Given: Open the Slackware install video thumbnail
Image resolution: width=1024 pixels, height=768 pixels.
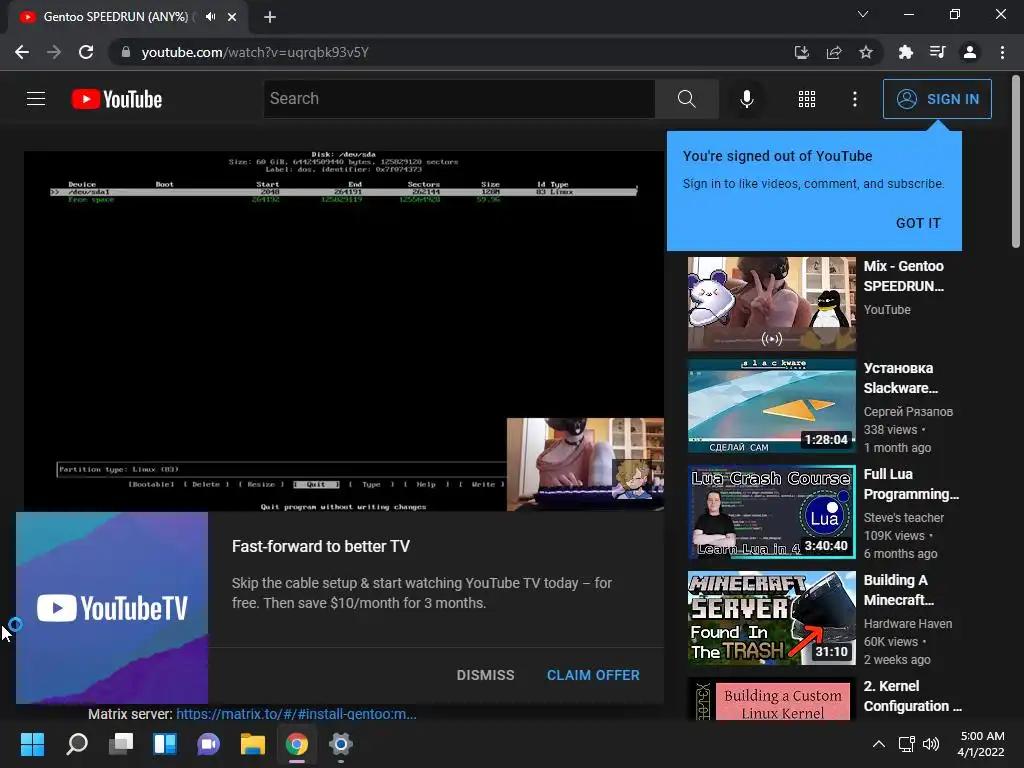Looking at the screenshot, I should (771, 406).
